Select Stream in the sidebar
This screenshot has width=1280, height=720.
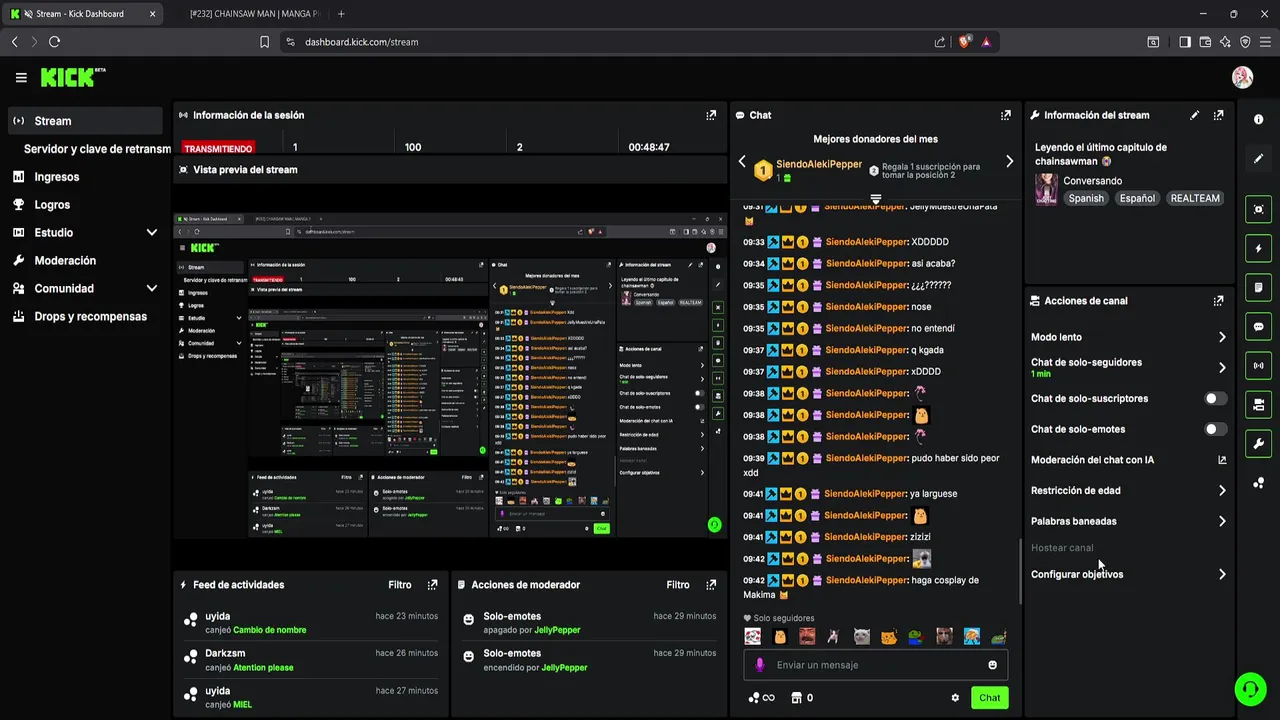coord(85,121)
